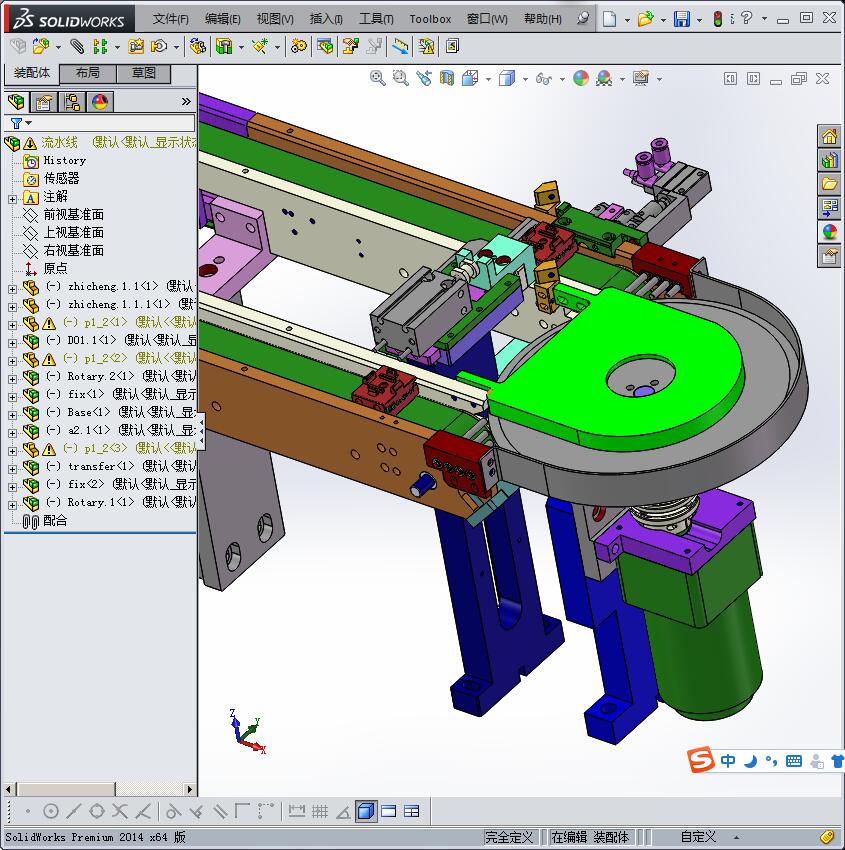The image size is (845, 850).
Task: Click the Save disk icon
Action: point(681,19)
